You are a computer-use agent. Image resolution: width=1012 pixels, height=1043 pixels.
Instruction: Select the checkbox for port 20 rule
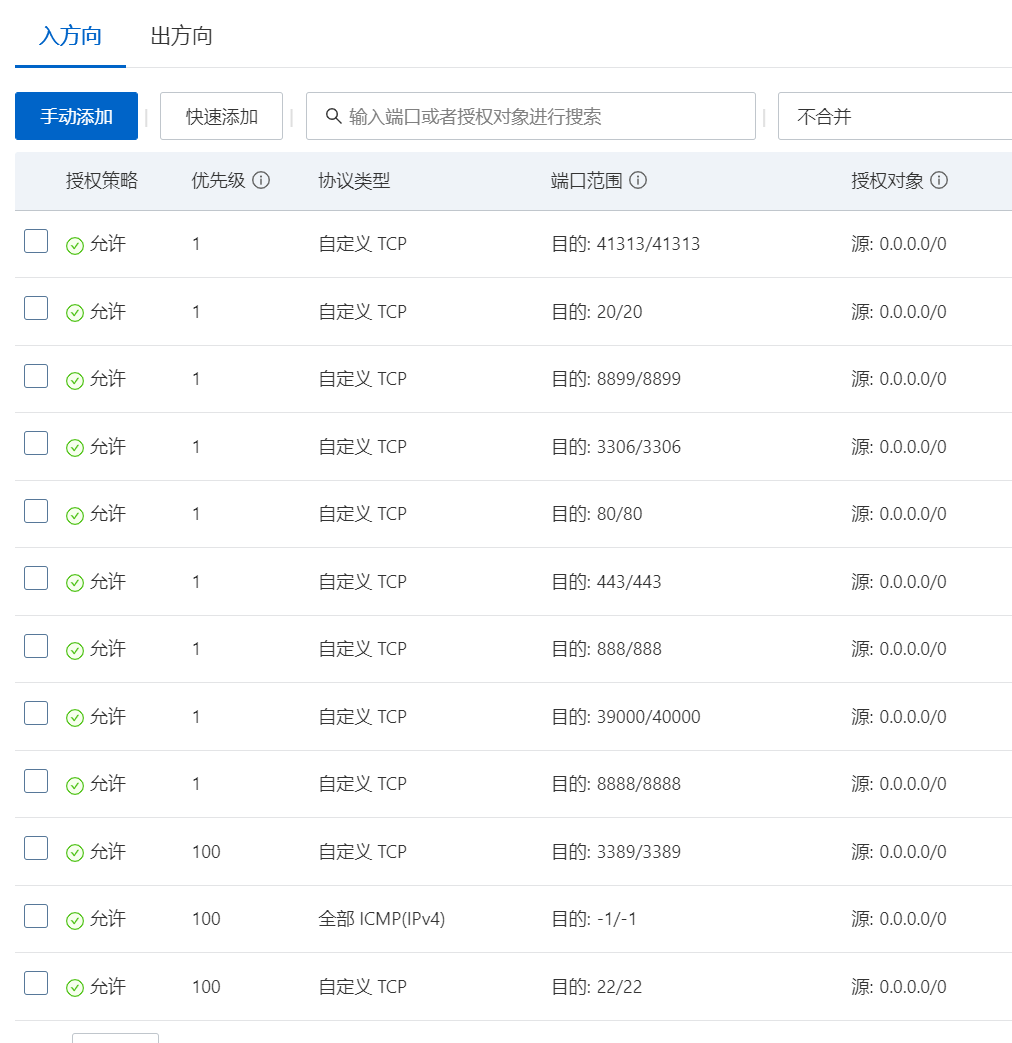pos(35,307)
